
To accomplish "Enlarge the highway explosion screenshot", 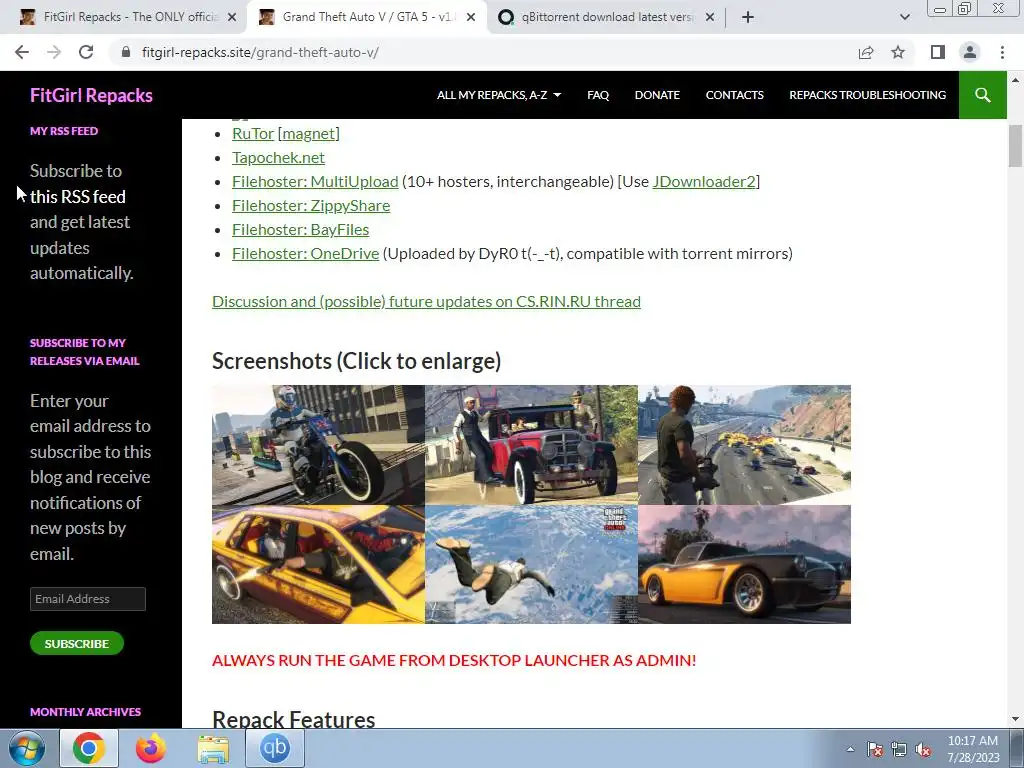I will tap(744, 445).
